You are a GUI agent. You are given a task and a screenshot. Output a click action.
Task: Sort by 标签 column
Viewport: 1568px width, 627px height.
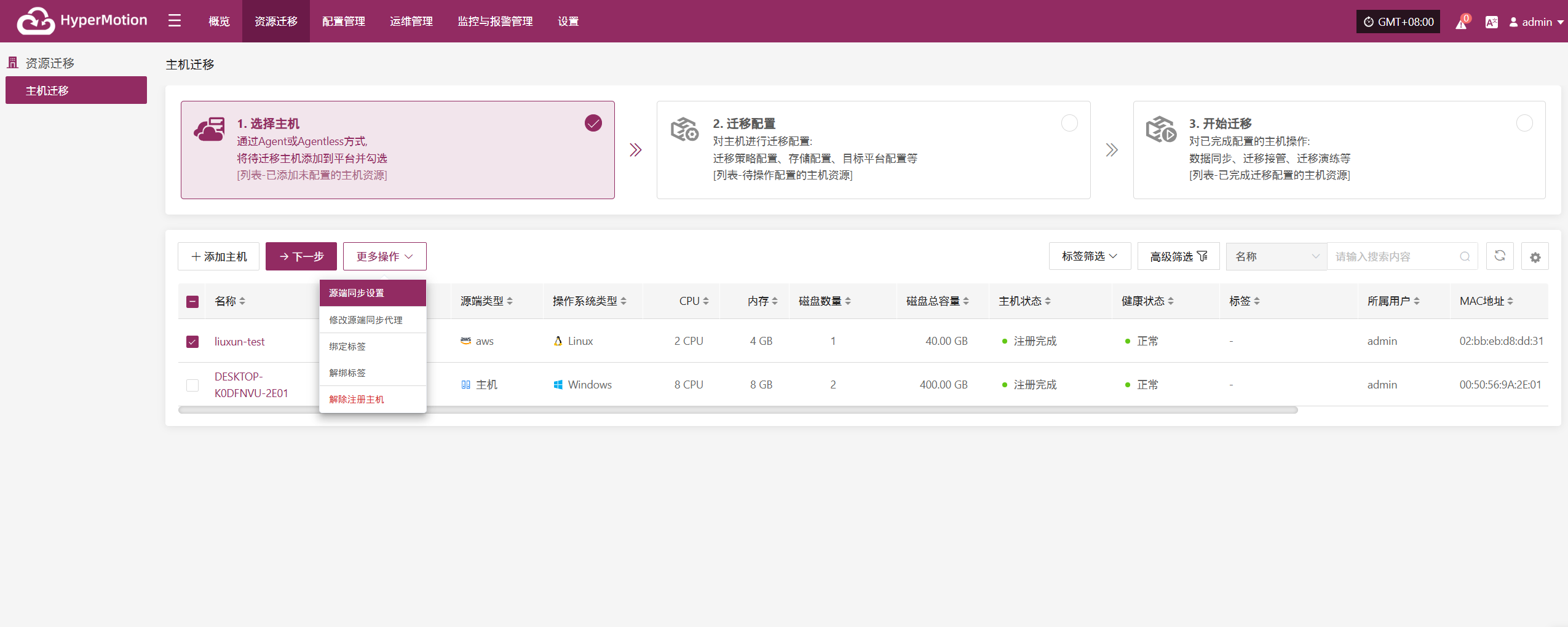(1257, 301)
